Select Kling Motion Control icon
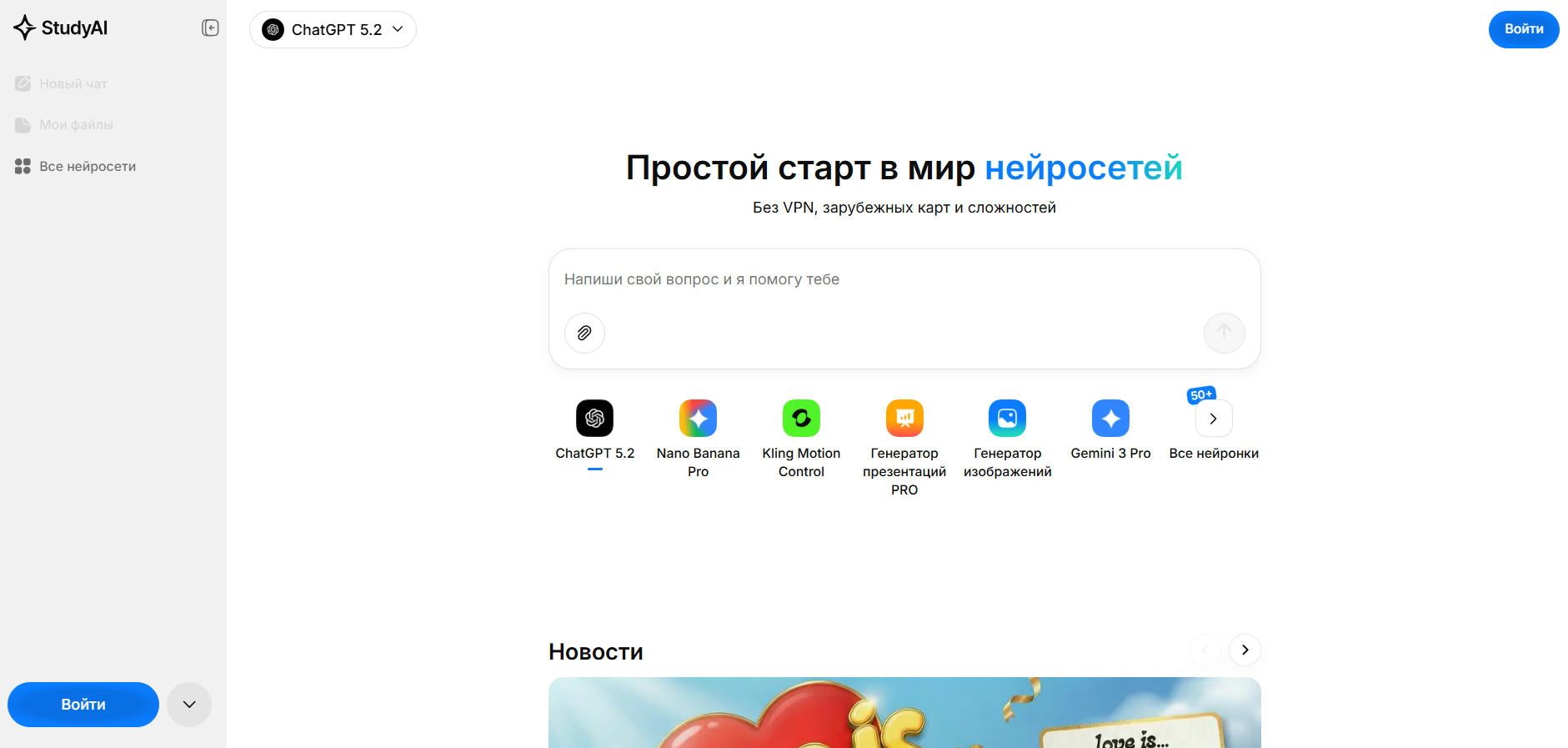The height and width of the screenshot is (748, 1568). pos(801,419)
